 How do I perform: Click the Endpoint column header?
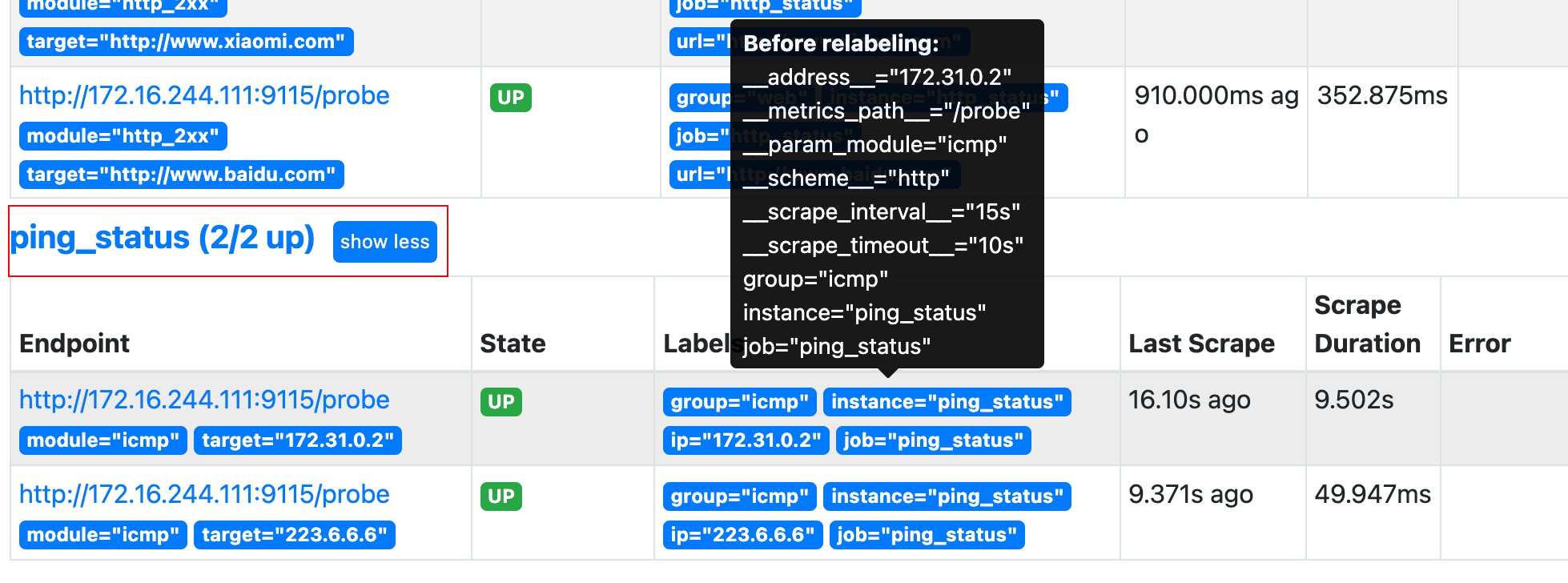pyautogui.click(x=74, y=344)
